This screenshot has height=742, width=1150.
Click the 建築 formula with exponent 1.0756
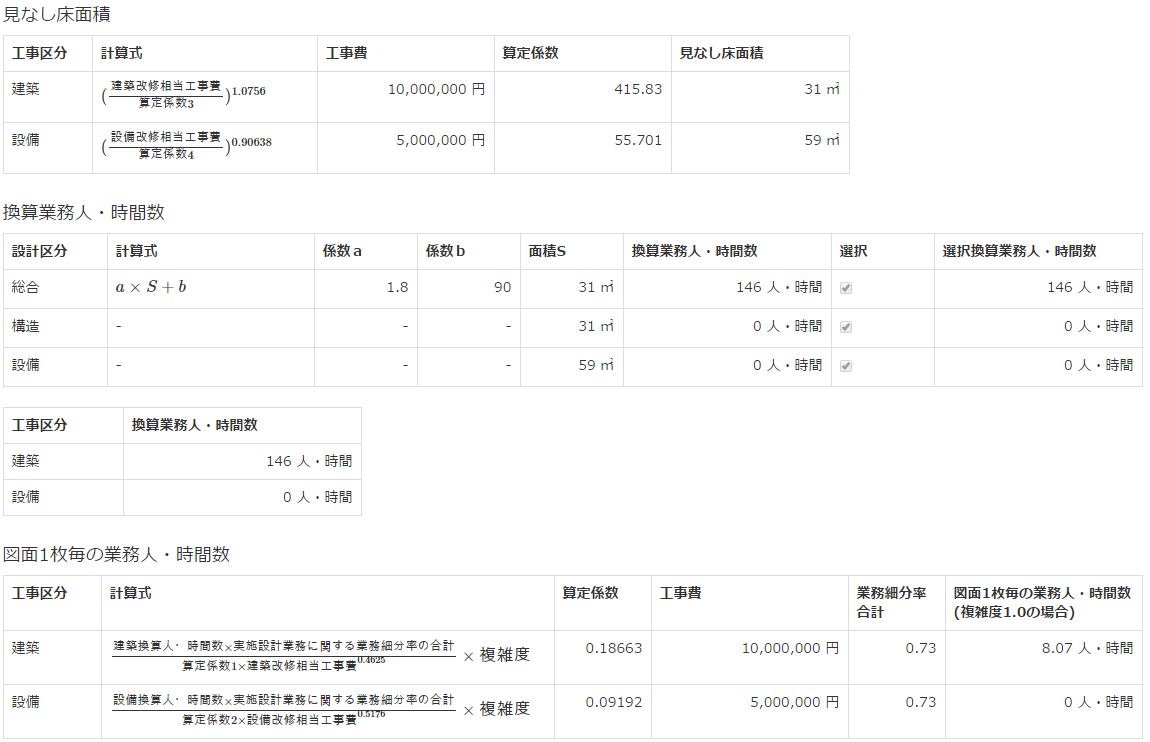[x=183, y=95]
